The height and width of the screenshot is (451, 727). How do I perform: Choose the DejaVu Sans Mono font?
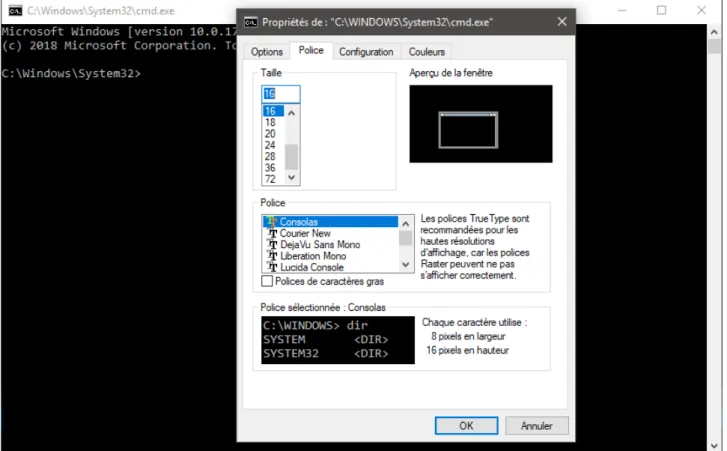(331, 244)
